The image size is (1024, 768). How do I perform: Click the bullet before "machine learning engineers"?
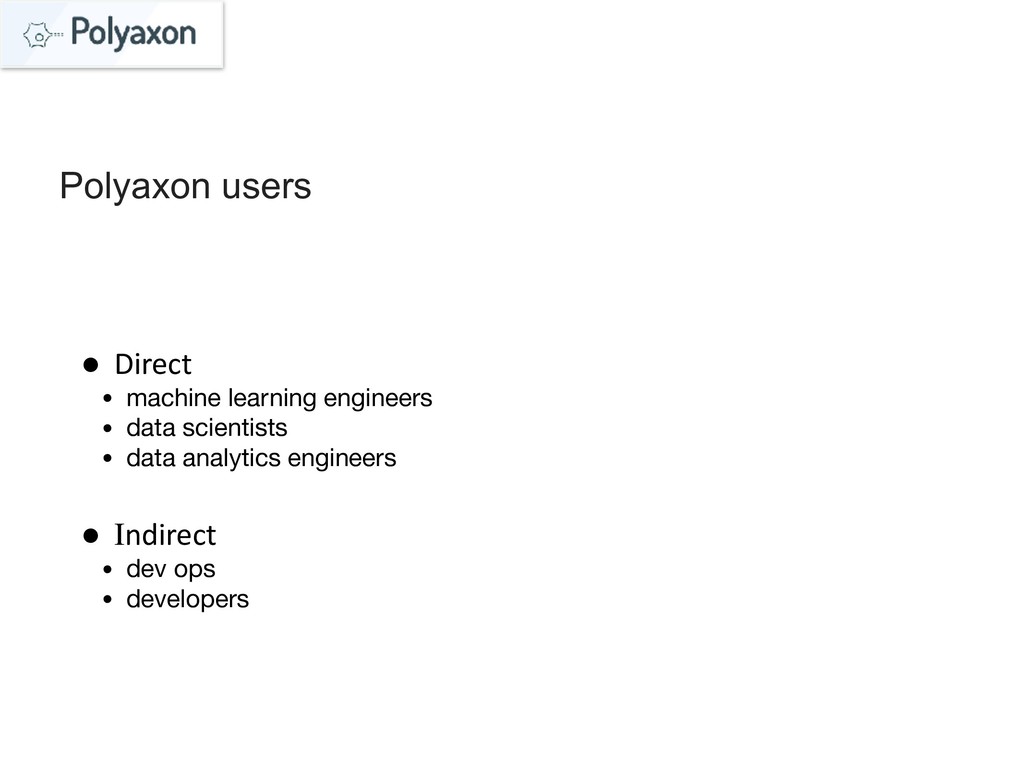tap(108, 400)
